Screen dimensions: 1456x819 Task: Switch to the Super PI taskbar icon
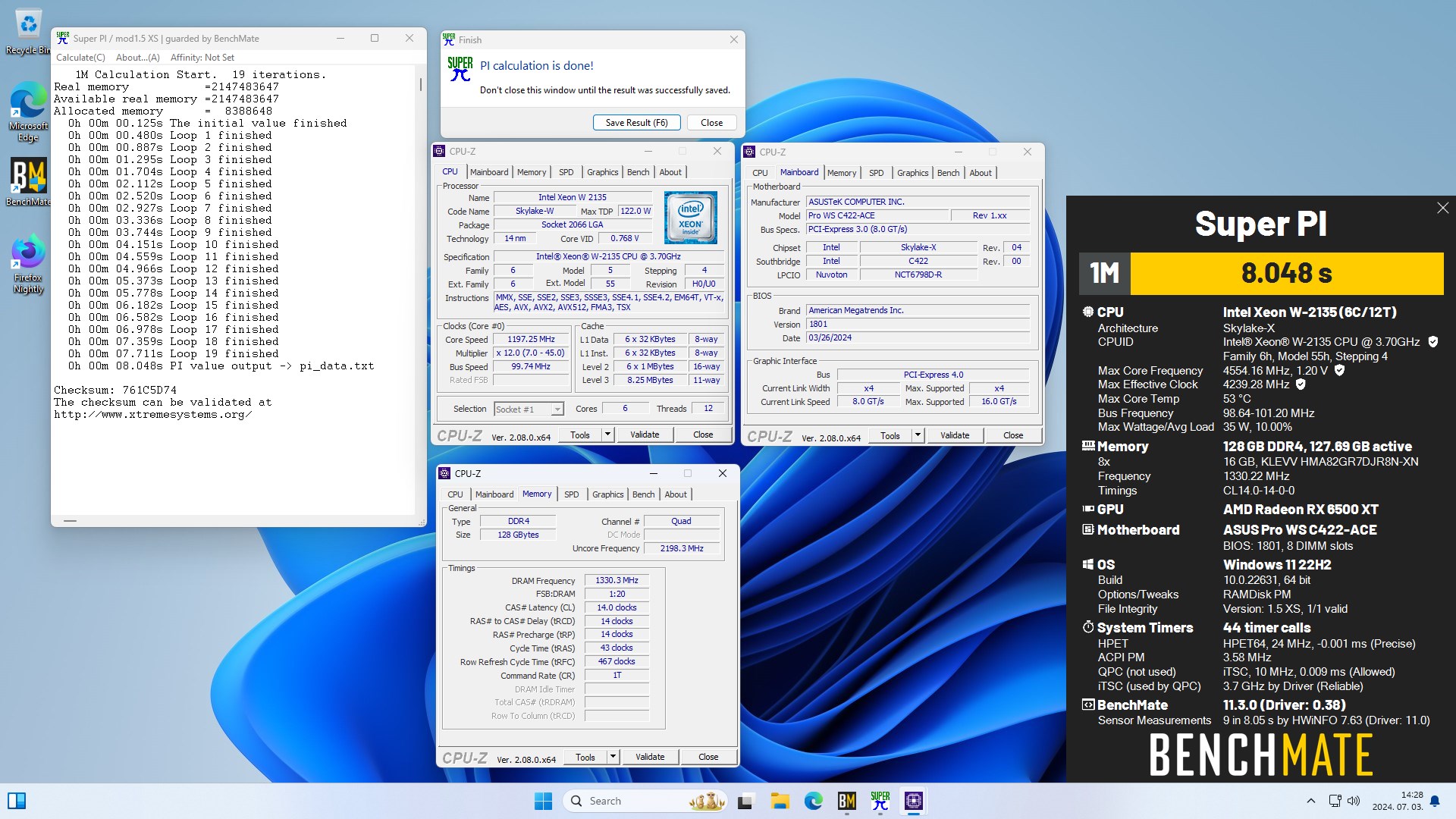tap(880, 801)
